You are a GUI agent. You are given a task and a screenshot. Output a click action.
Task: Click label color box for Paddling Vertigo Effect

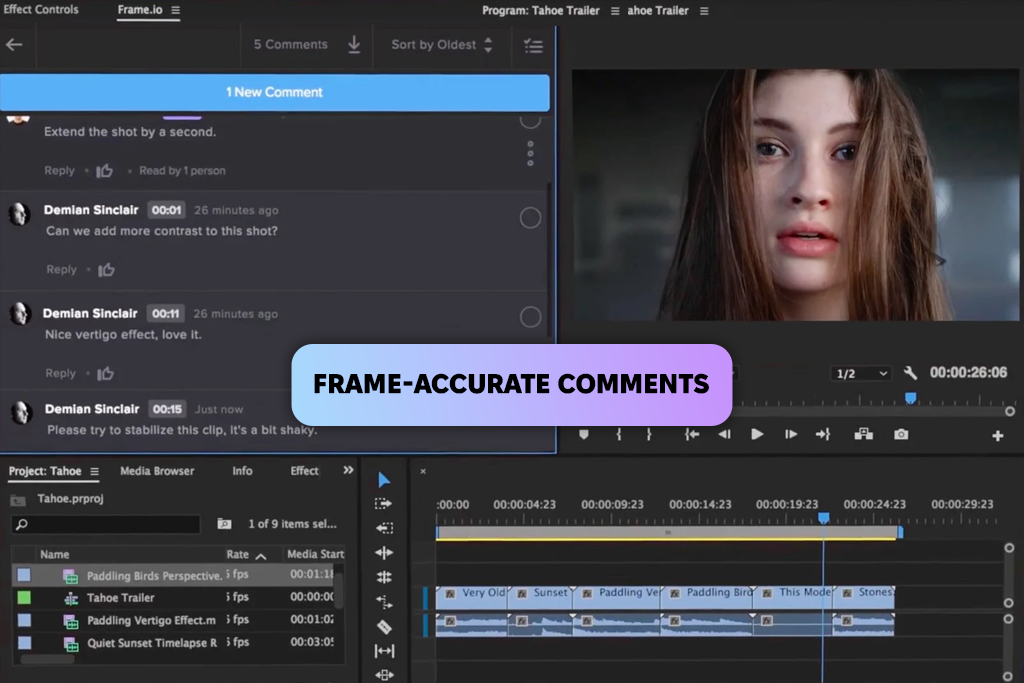(24, 620)
